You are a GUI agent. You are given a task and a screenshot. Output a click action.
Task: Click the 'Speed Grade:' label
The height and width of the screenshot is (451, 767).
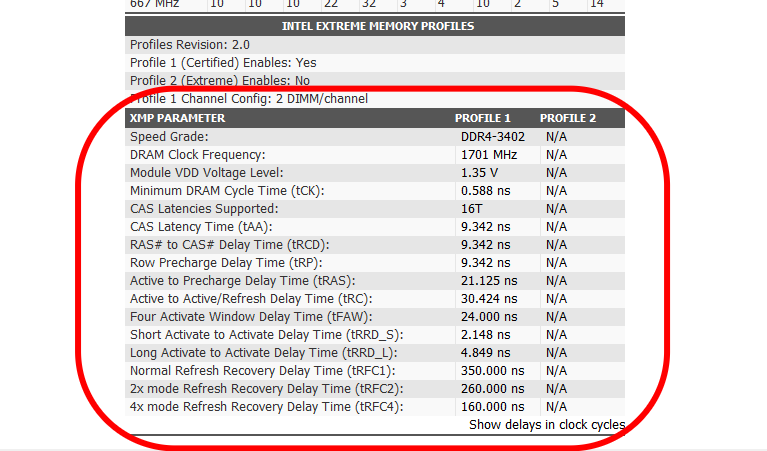point(169,137)
